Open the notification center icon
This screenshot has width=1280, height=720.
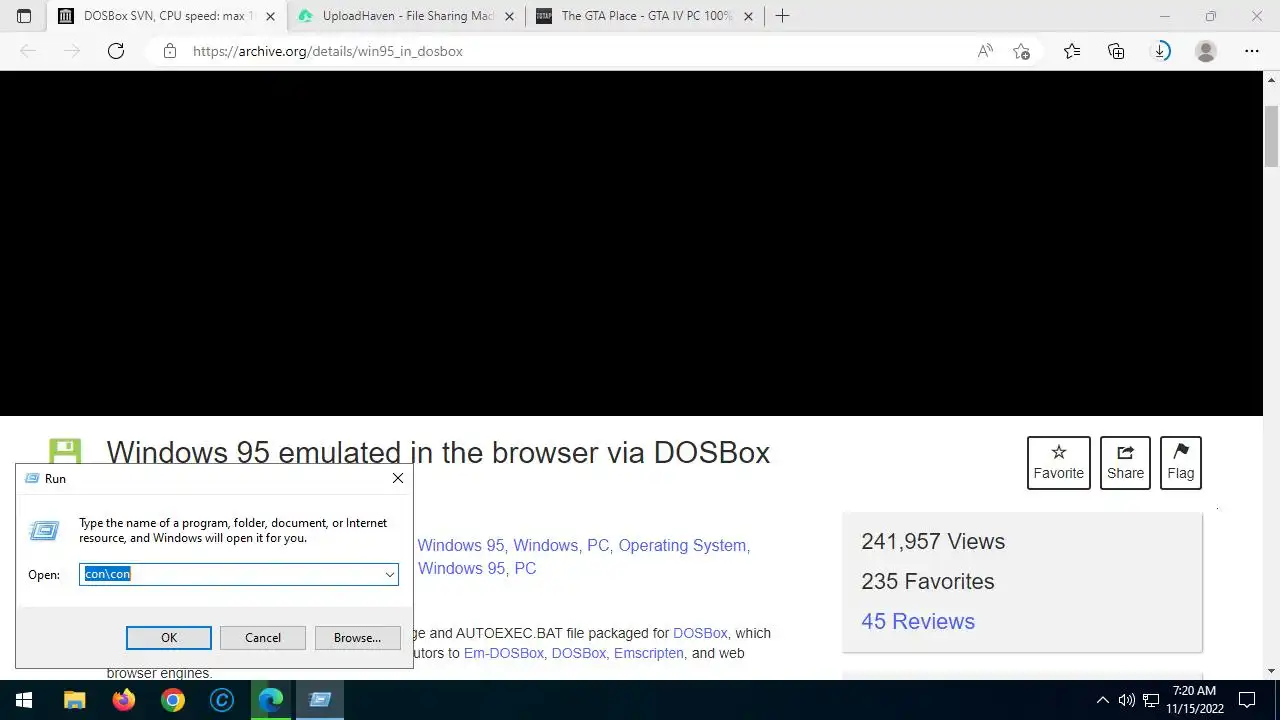1247,700
